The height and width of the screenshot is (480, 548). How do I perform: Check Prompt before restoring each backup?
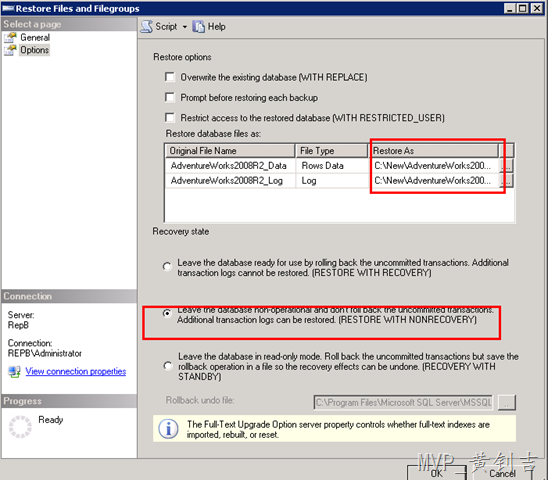[170, 97]
